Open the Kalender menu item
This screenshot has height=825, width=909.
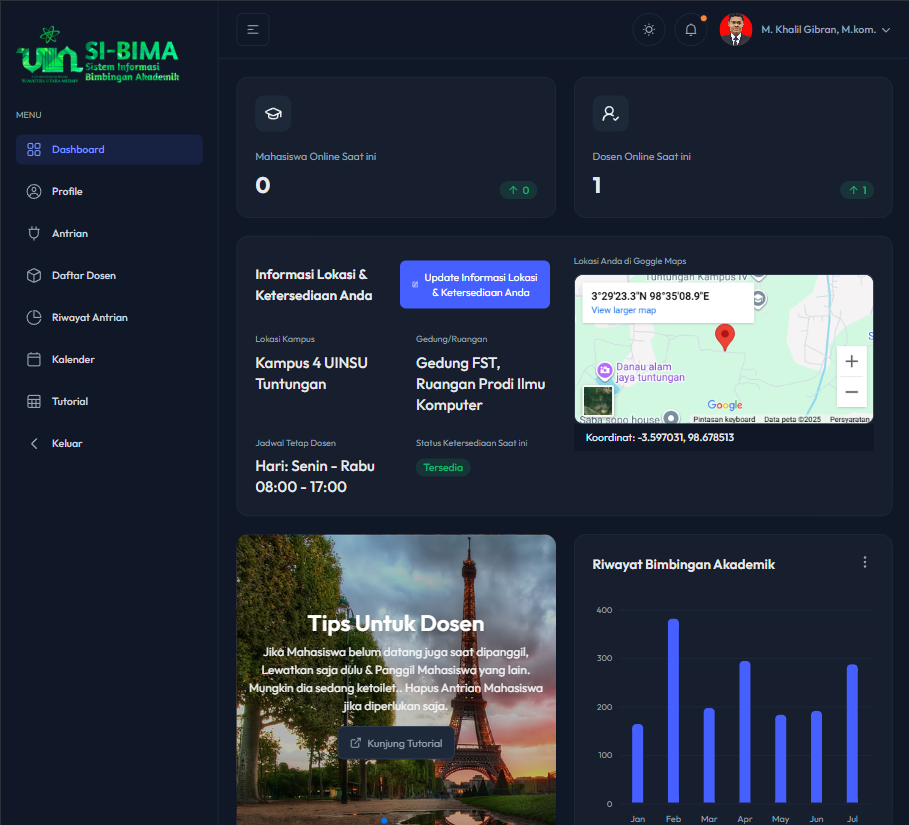pyautogui.click(x=110, y=359)
